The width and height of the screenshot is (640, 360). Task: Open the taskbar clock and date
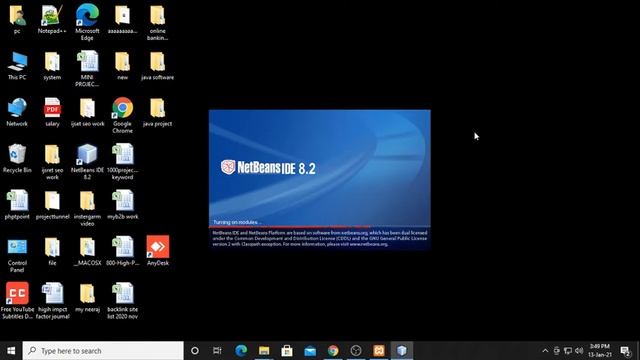[x=600, y=351]
